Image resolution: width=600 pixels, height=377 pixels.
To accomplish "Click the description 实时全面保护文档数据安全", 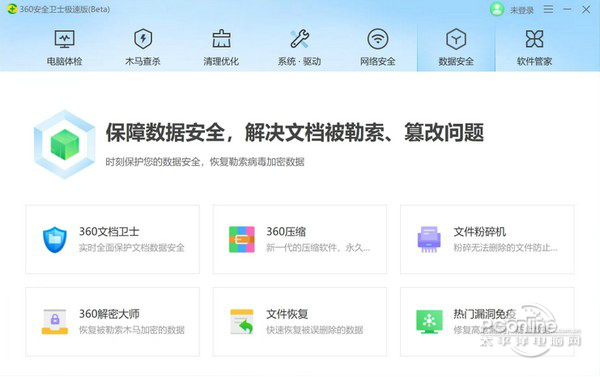I will click(x=132, y=248).
